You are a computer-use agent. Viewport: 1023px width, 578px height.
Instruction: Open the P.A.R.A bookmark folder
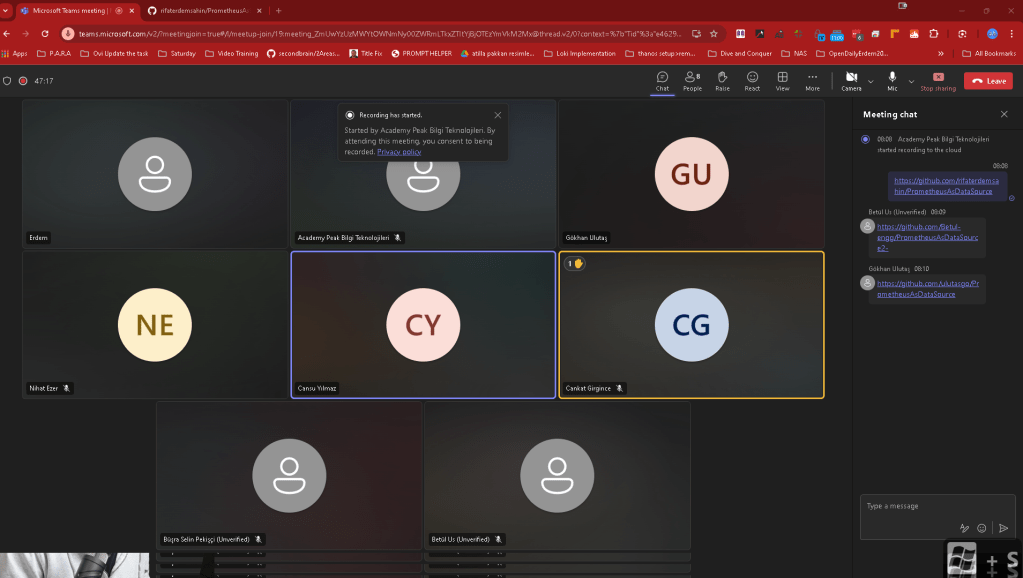point(54,53)
